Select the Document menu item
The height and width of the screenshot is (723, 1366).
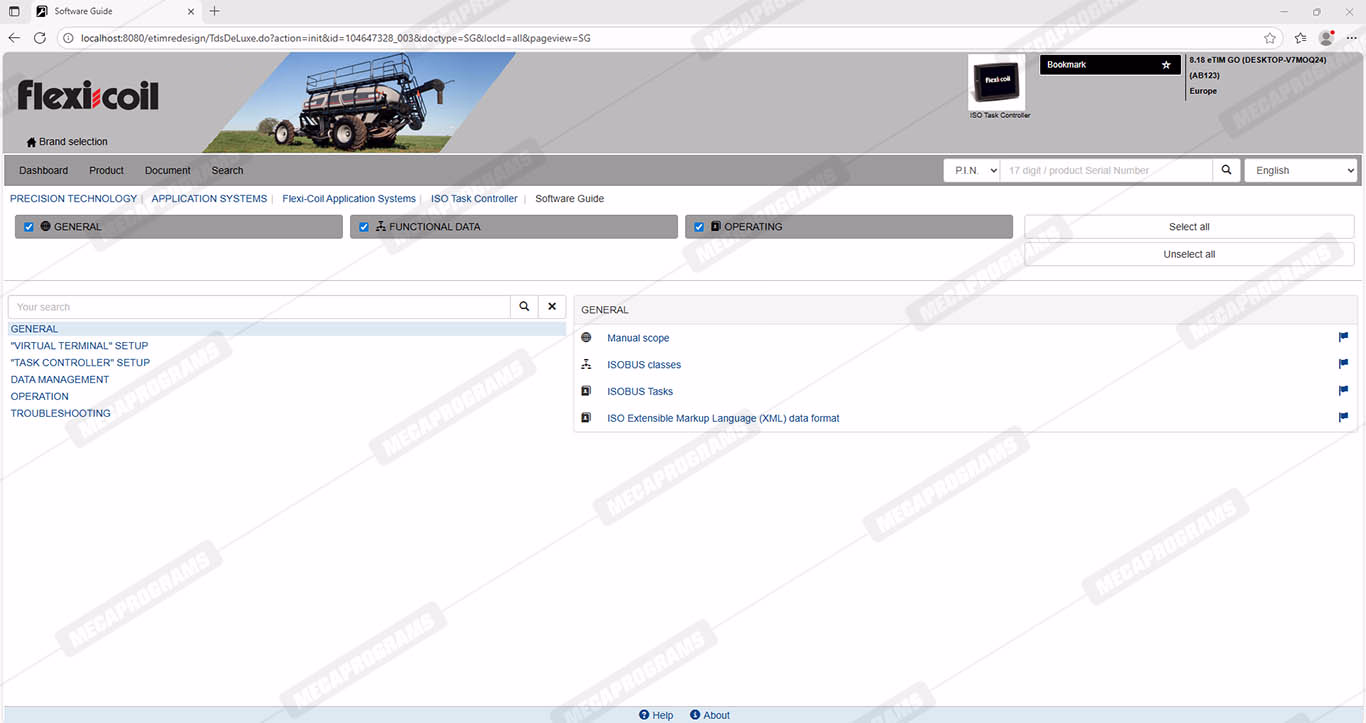pos(167,171)
